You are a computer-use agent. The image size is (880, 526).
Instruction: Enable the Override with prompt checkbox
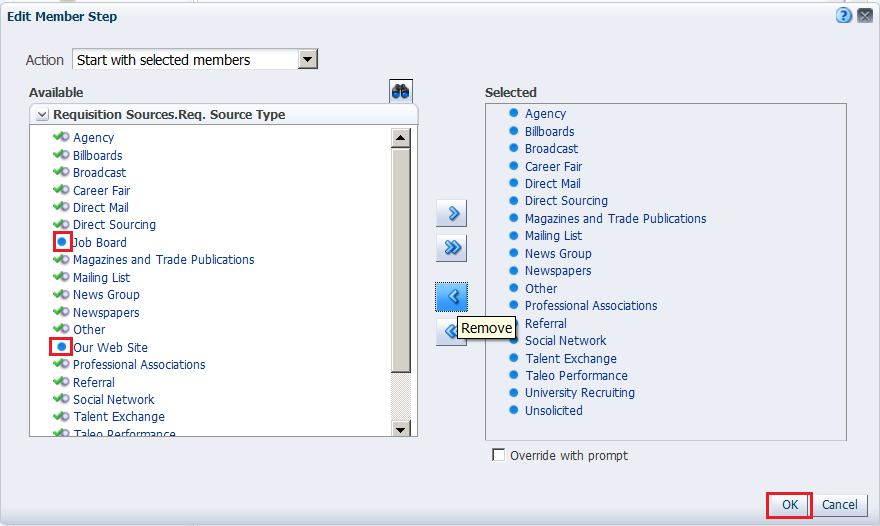499,455
